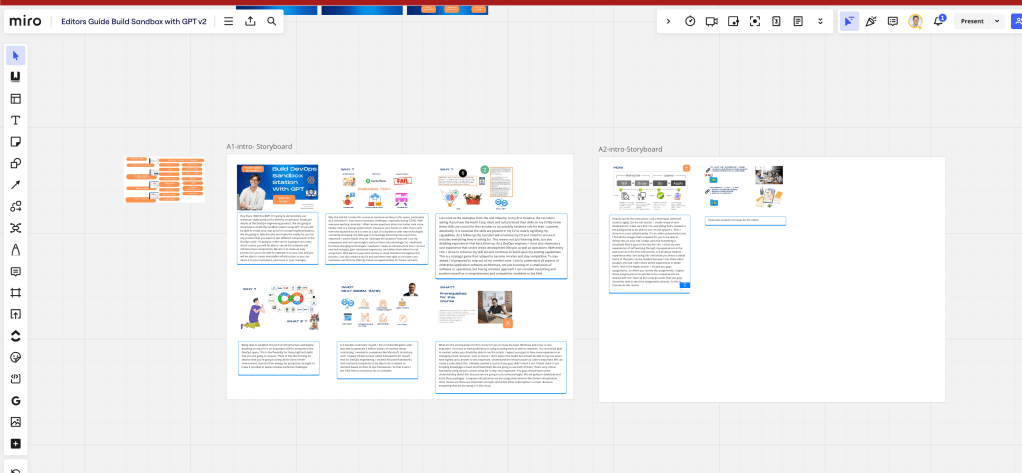The width and height of the screenshot is (1022, 473).
Task: Select the Text tool
Action: (16, 121)
